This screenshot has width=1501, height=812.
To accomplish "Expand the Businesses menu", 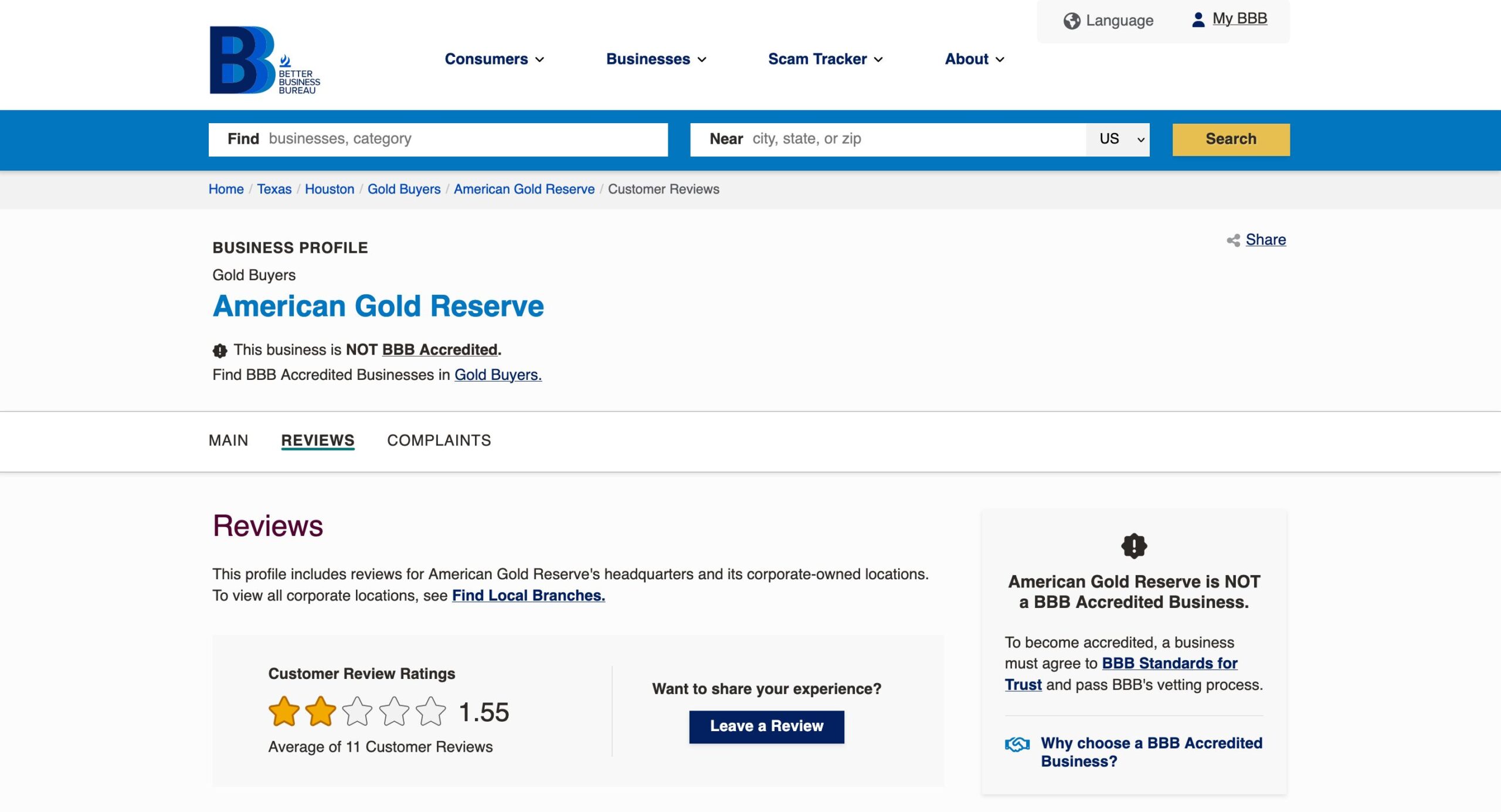I will 656,59.
